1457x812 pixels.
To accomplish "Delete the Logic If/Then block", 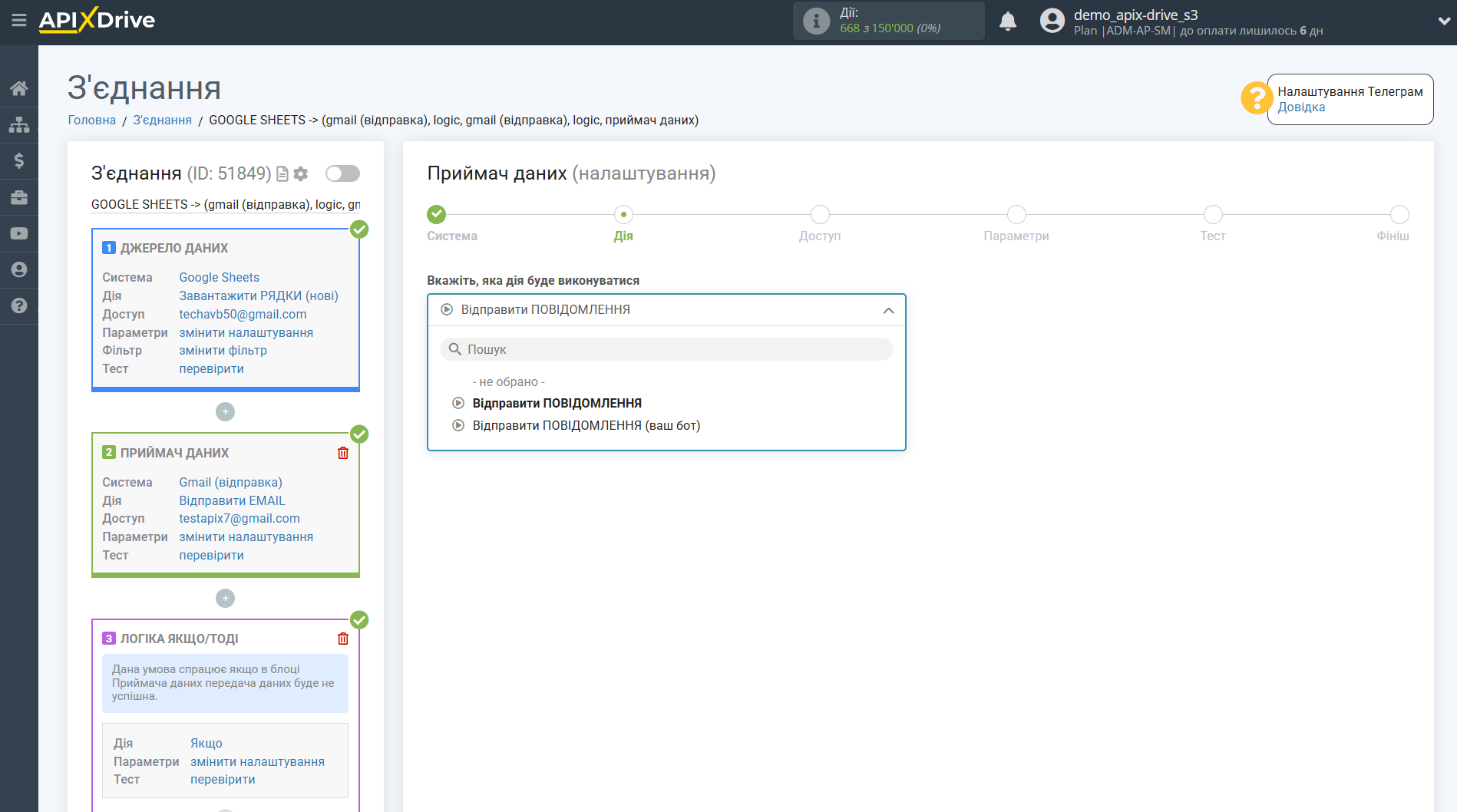I will point(343,639).
